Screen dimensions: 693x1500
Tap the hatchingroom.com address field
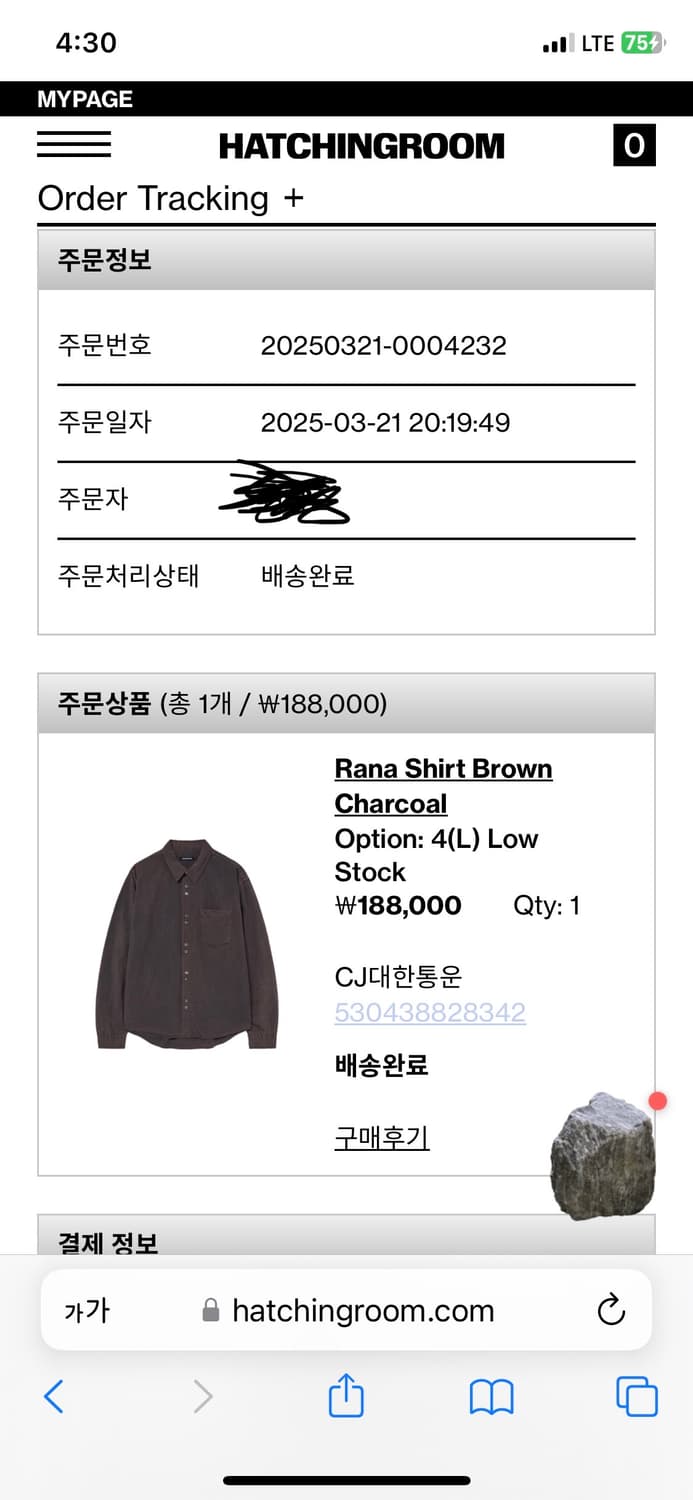pyautogui.click(x=362, y=1310)
